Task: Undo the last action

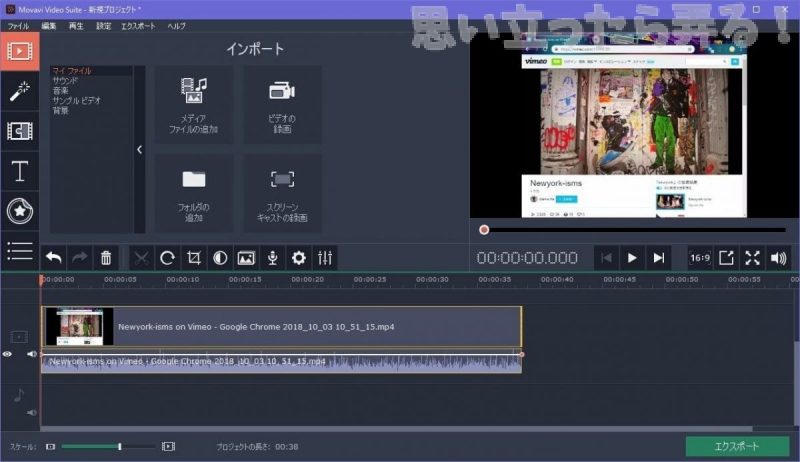Action: click(54, 258)
